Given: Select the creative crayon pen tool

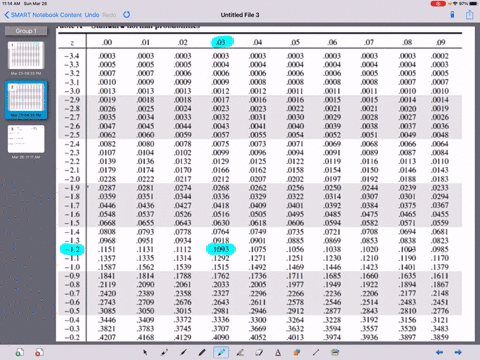Looking at the screenshot, I should click(x=240, y=352).
